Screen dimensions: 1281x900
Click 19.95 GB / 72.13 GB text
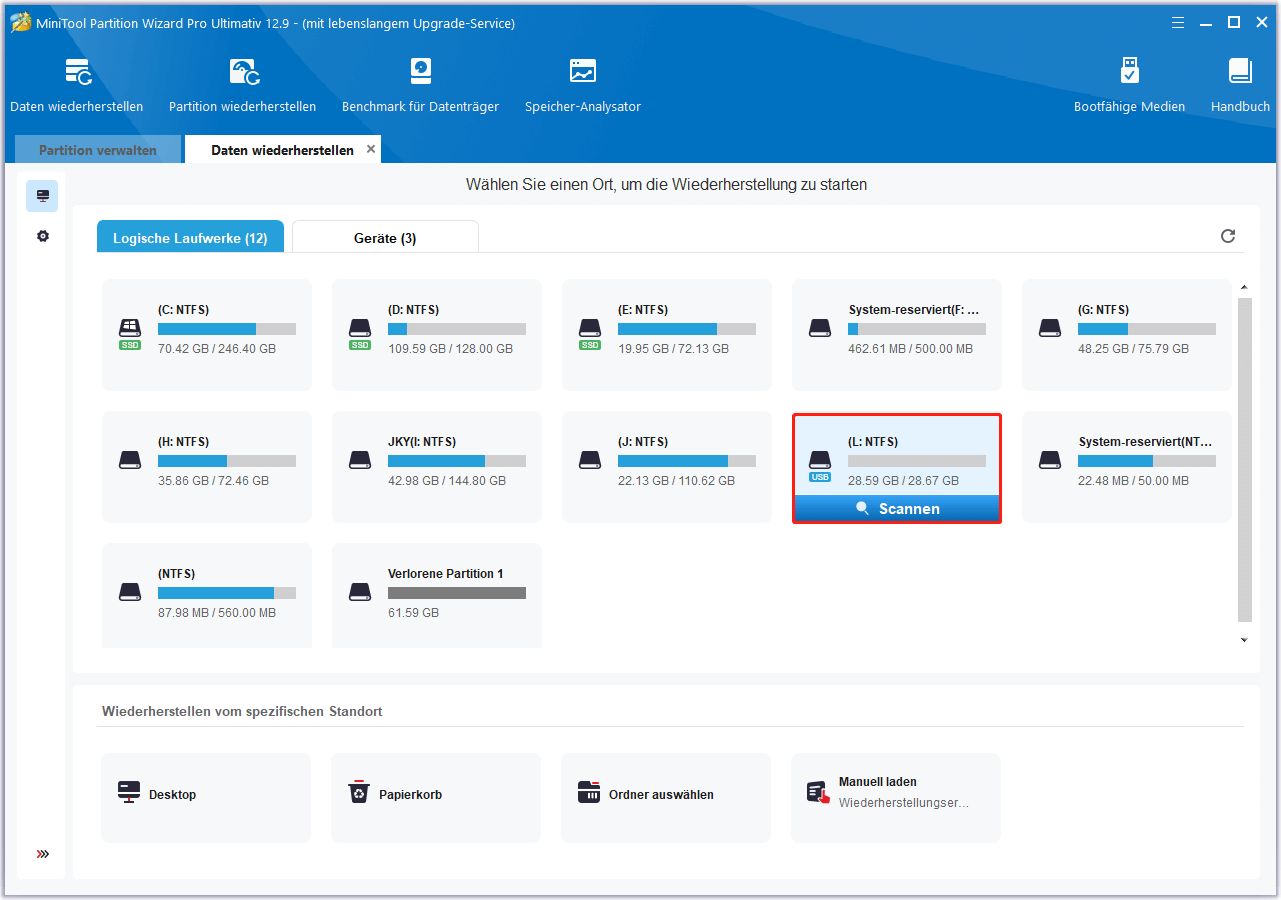pos(673,349)
